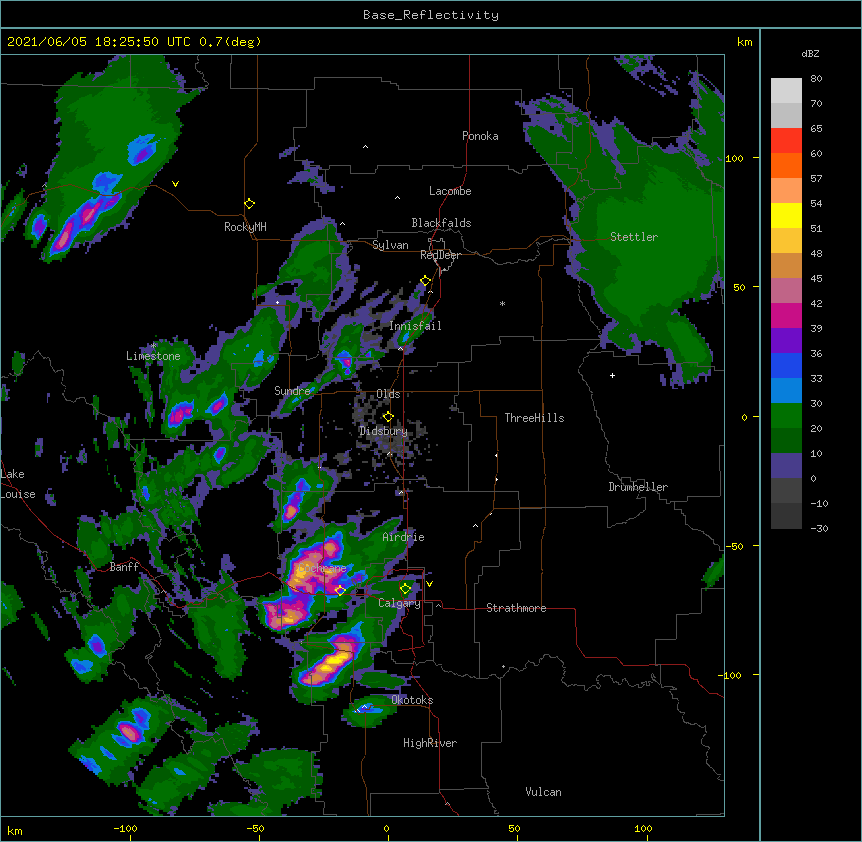Image resolution: width=862 pixels, height=842 pixels.
Task: Pick the bright green 30 dBZ legend swatch
Action: tap(786, 416)
